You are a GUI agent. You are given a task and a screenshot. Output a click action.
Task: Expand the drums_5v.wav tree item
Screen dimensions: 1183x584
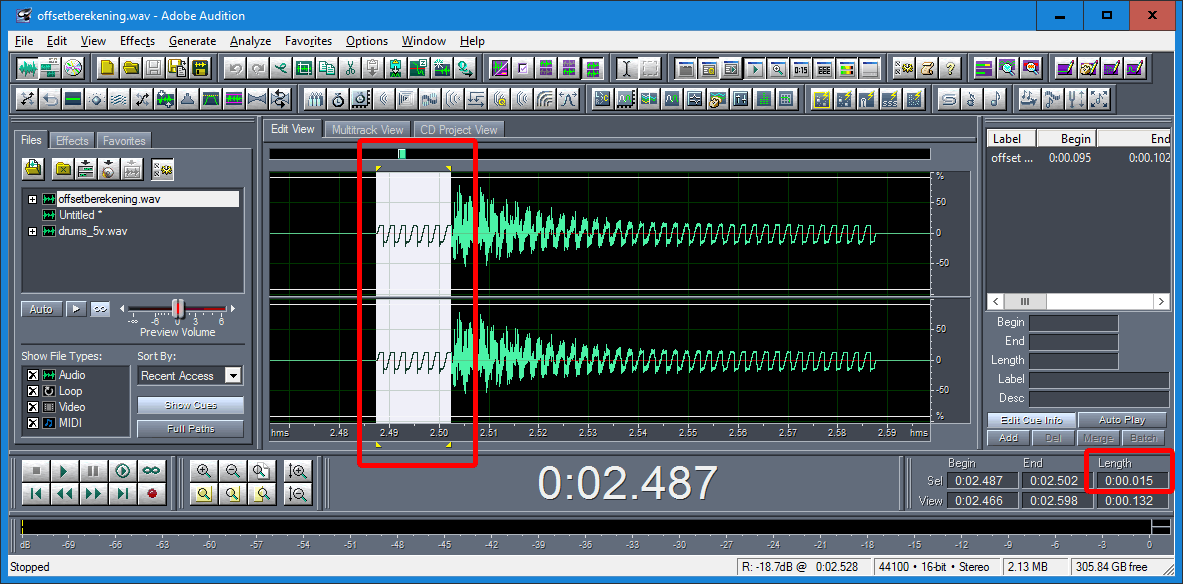(33, 231)
